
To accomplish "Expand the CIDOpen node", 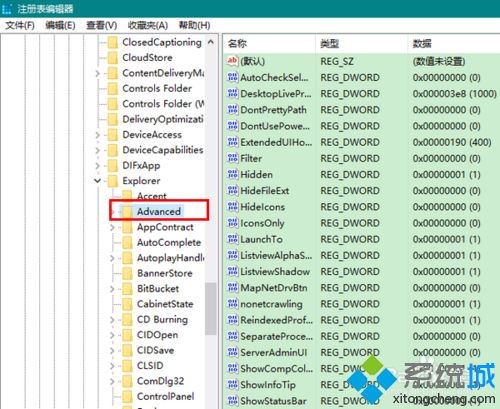I will pyautogui.click(x=112, y=335).
